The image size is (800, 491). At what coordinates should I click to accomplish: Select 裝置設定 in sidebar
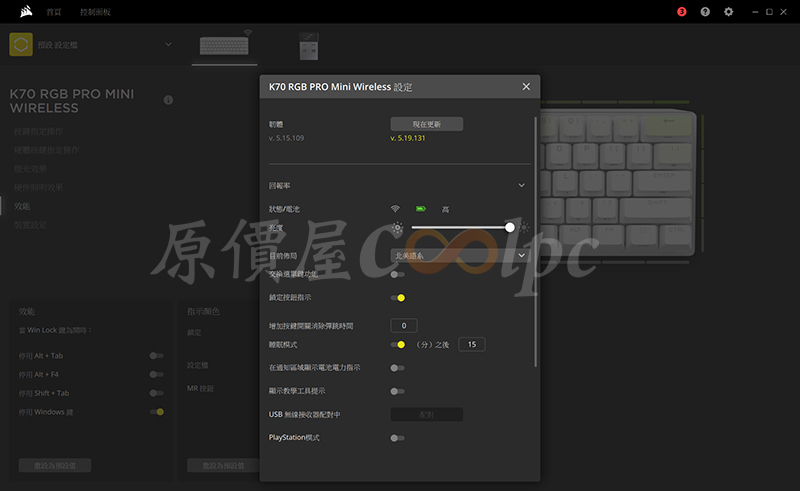tap(30, 225)
